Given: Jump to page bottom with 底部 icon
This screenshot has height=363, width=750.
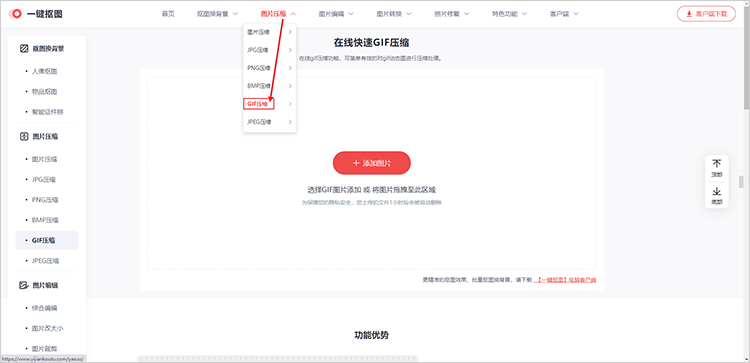Looking at the screenshot, I should coord(717,192).
